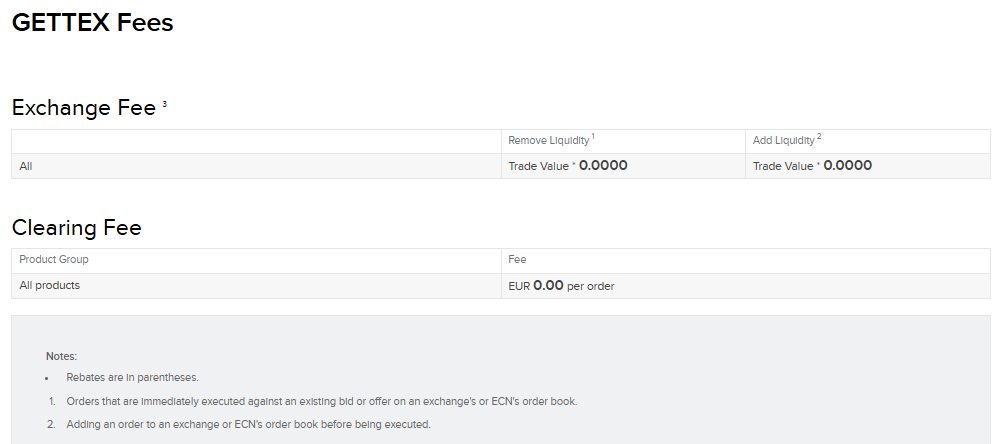
Task: Click note 1 about immediately executed orders
Action: click(321, 401)
